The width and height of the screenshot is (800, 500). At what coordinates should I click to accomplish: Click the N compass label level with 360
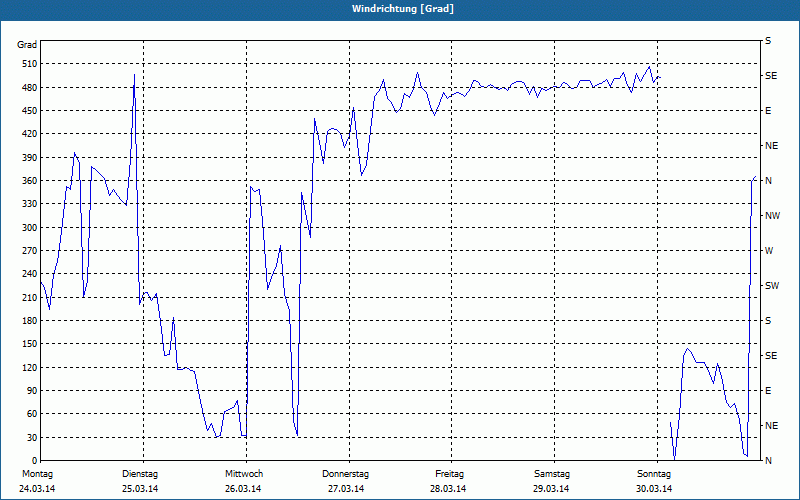point(769,181)
